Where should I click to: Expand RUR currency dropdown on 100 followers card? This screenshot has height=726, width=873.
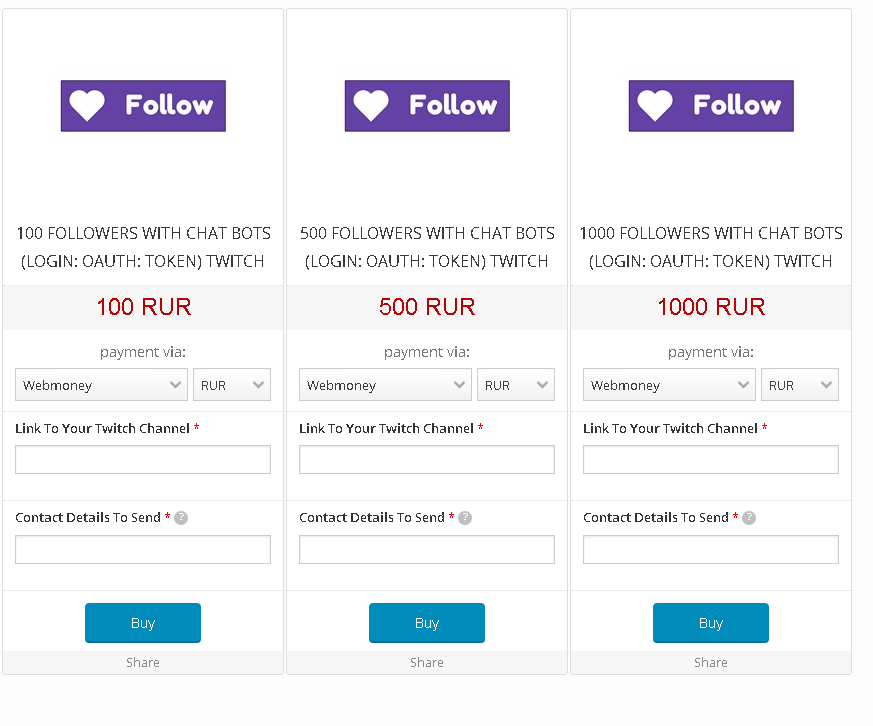point(232,385)
